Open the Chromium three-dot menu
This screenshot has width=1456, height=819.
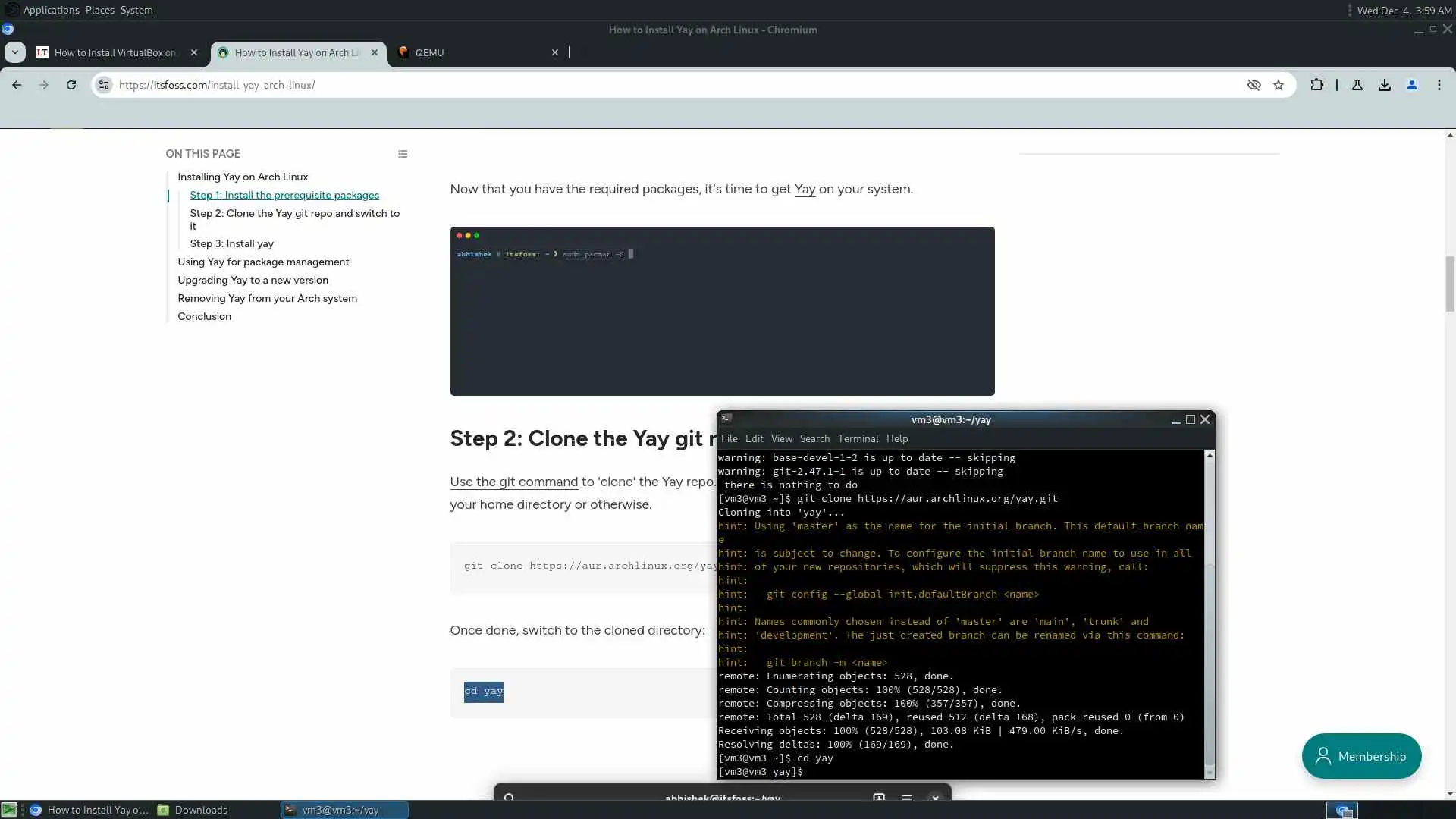(x=1439, y=85)
